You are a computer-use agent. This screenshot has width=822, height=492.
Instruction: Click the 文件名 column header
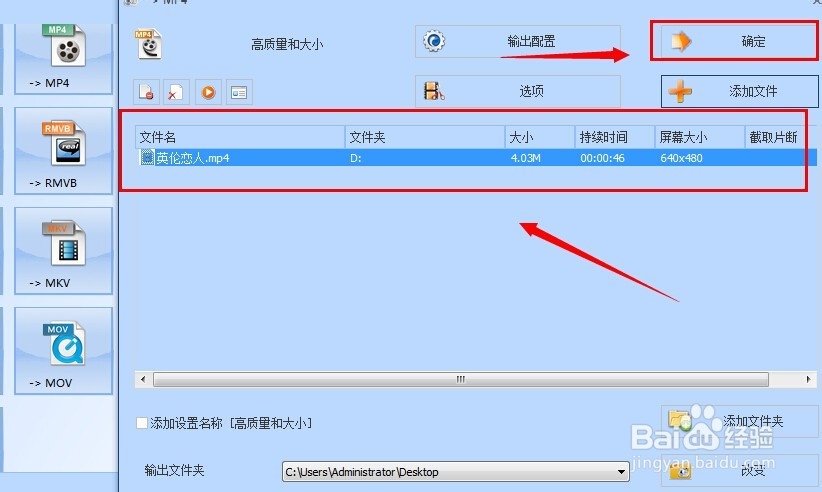click(x=240, y=137)
